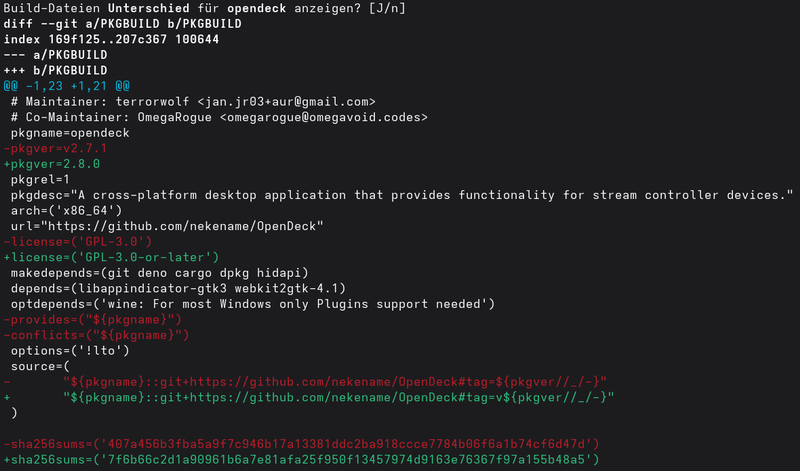Click the jan.jr03+aur@gmail.com maintainer email
Viewport: 800px width, 471px height.
point(288,102)
